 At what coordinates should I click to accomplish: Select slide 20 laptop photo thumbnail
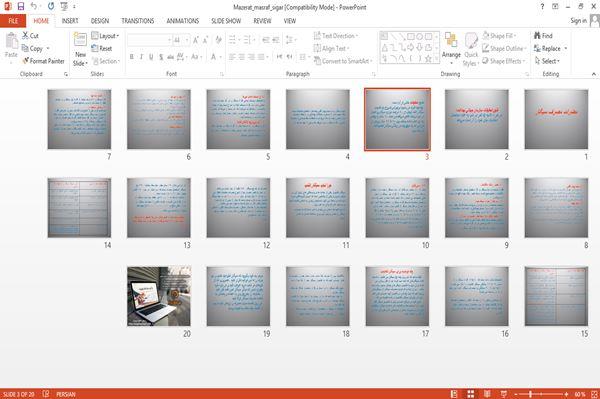pyautogui.click(x=159, y=296)
